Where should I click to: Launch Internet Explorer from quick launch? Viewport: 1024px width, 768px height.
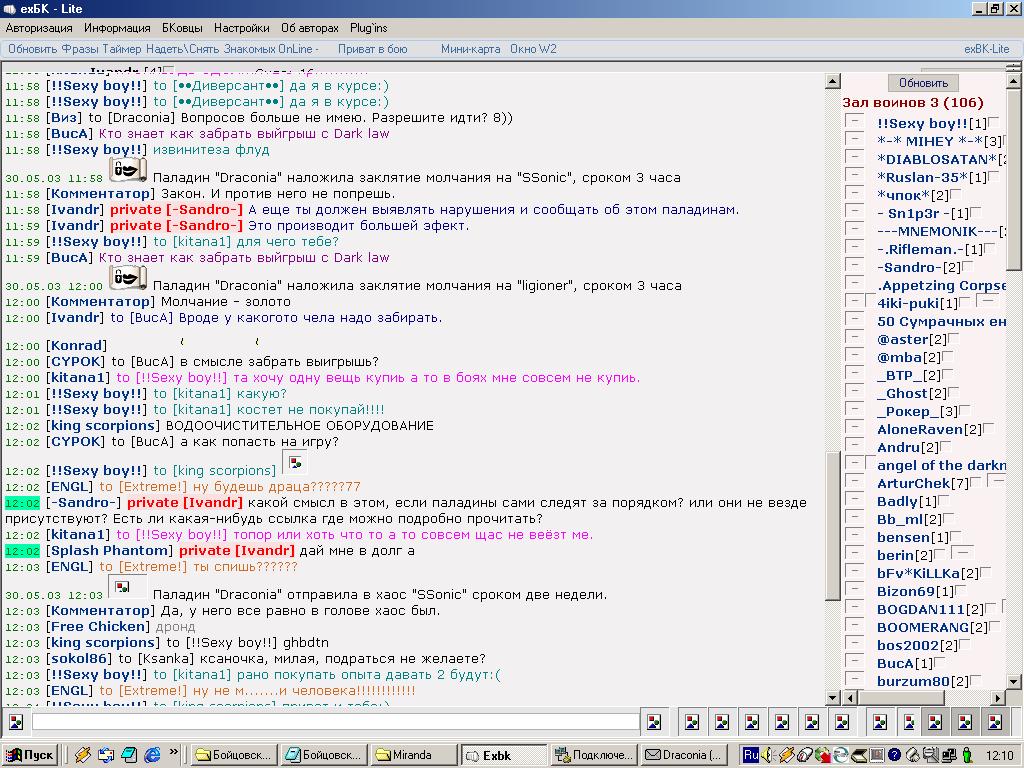[x=152, y=755]
